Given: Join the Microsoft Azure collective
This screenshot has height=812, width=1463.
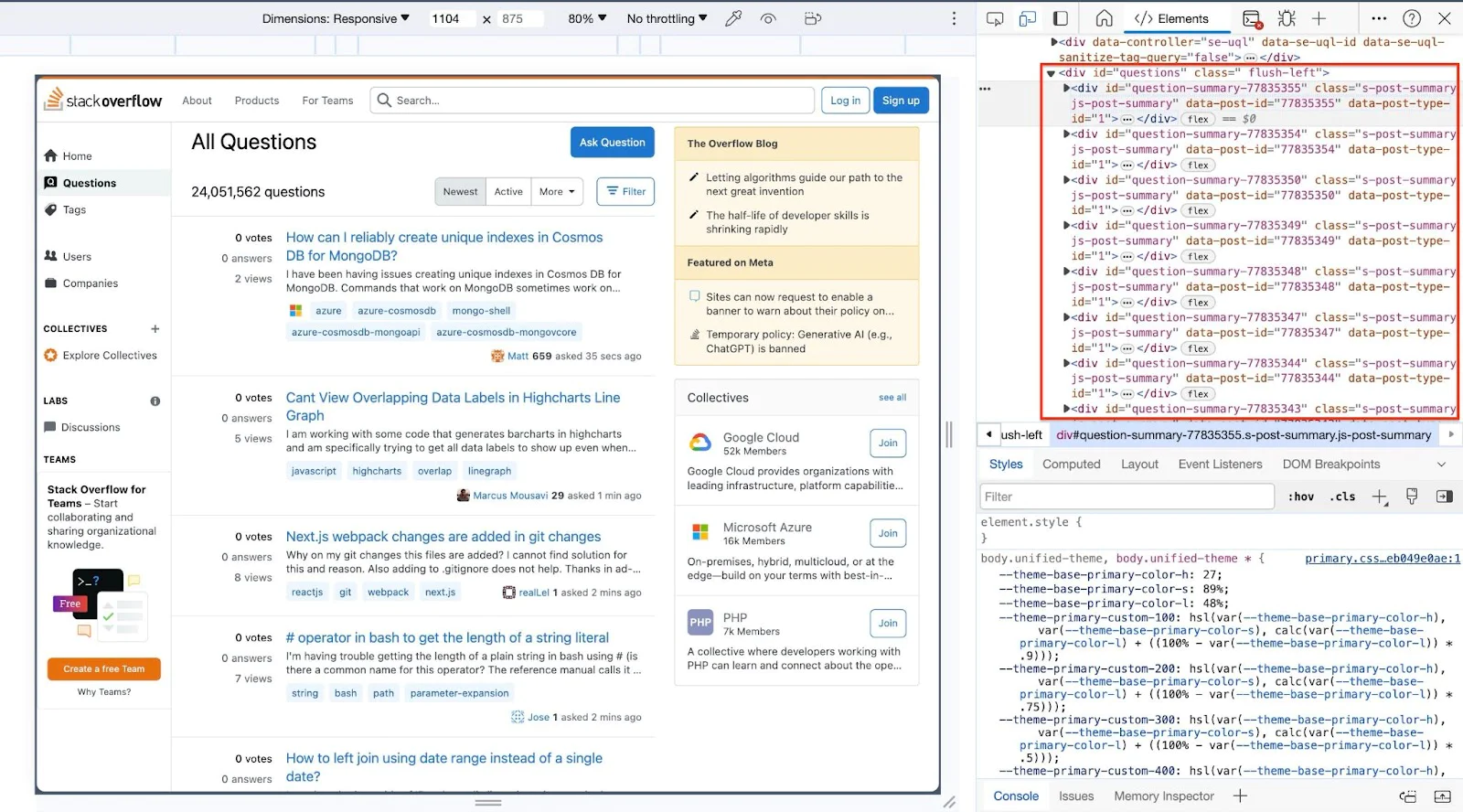Looking at the screenshot, I should click(888, 533).
